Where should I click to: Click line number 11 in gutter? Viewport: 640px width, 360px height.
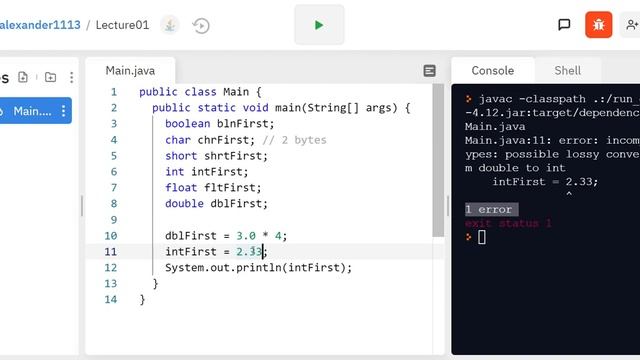click(111, 252)
